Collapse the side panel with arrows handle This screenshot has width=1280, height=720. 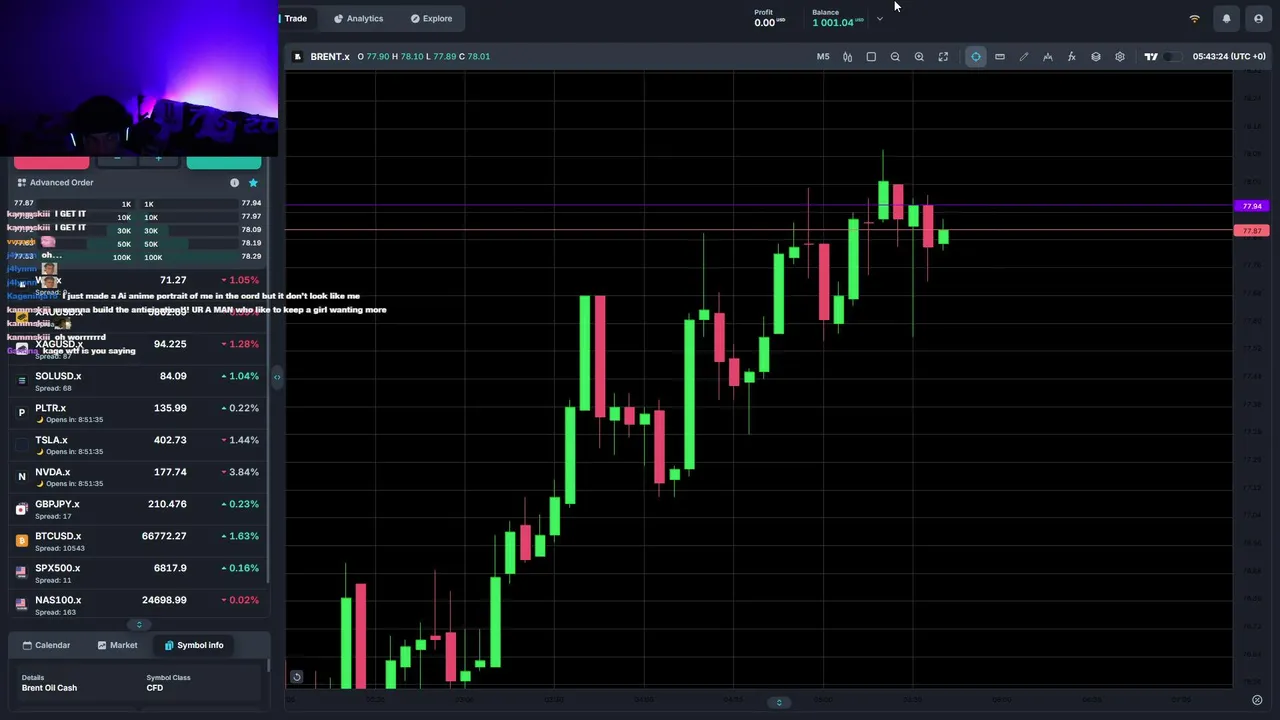277,377
